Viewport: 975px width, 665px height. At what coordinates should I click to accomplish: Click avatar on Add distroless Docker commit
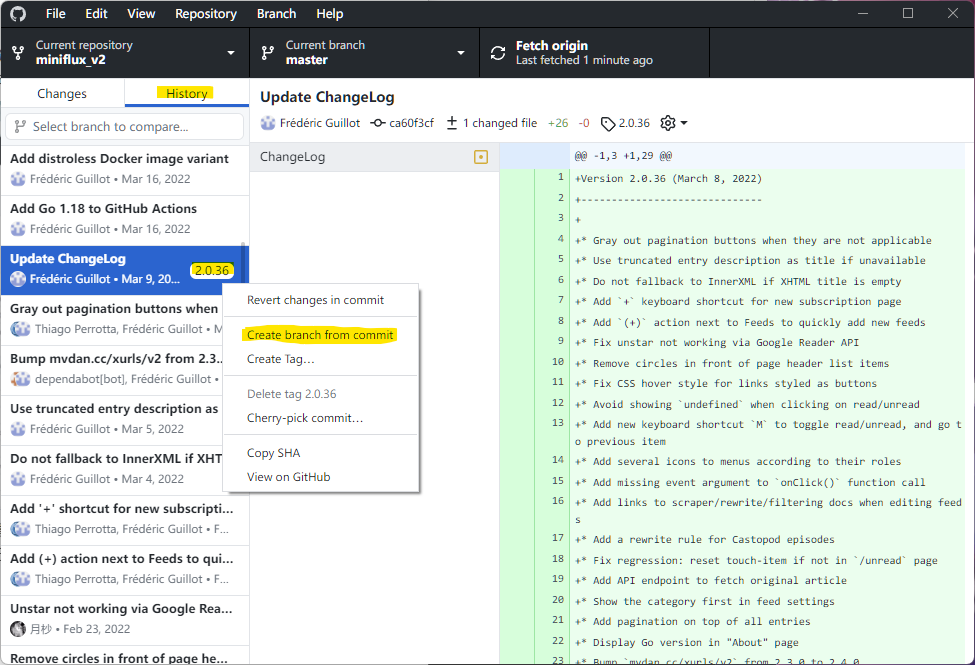coord(18,179)
